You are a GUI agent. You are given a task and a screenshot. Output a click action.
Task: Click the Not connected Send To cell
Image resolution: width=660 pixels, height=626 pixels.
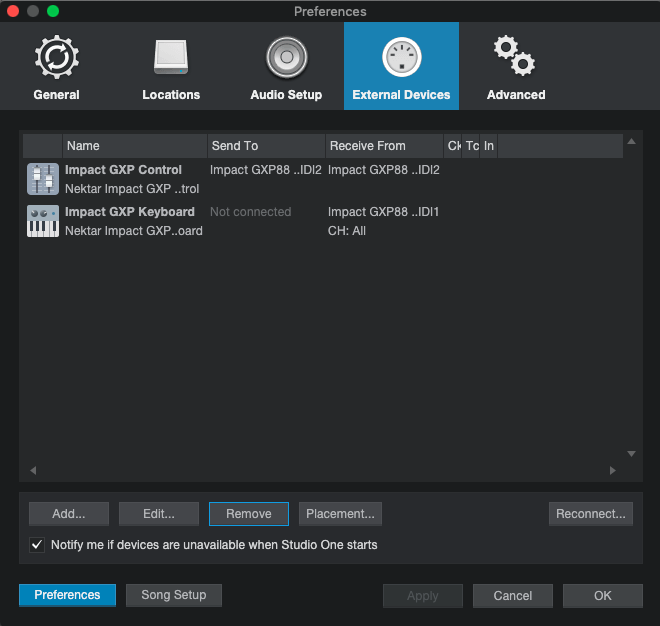[x=250, y=212]
